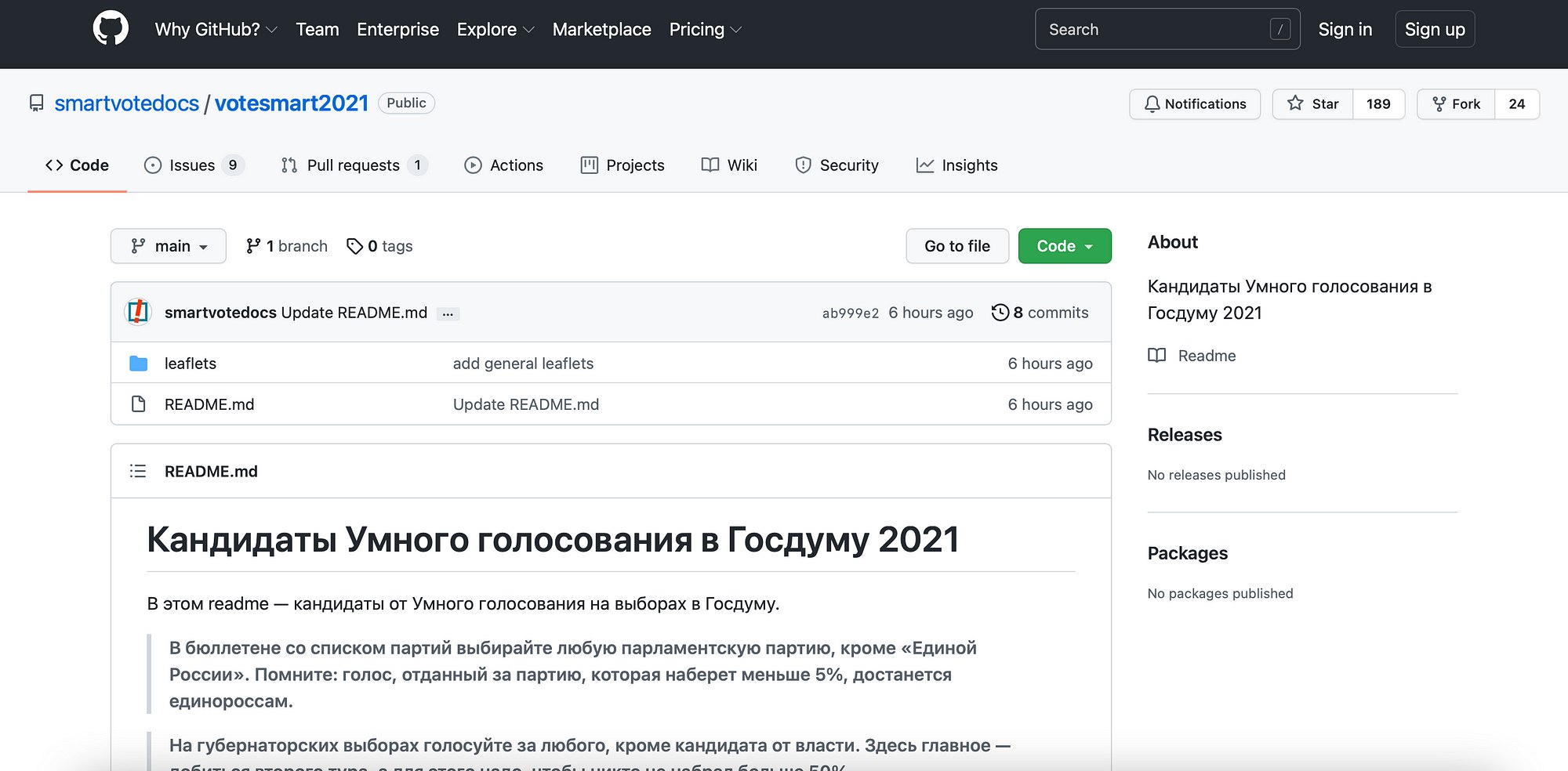
Task: Click 'No releases published' text
Action: pyautogui.click(x=1217, y=475)
